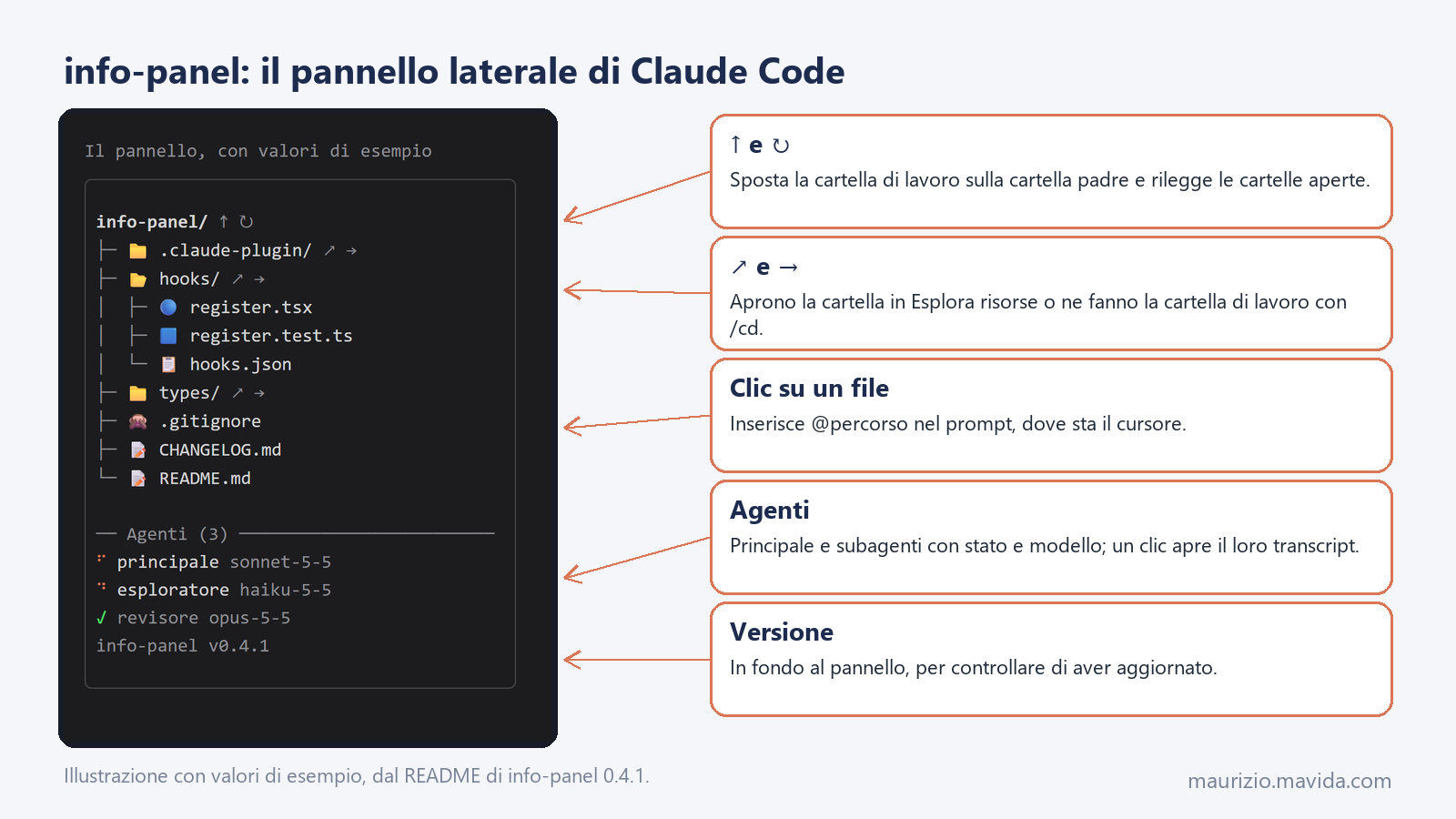Image resolution: width=1456 pixels, height=819 pixels.
Task: Insert register.tsx file path into prompt
Action: pyautogui.click(x=251, y=307)
